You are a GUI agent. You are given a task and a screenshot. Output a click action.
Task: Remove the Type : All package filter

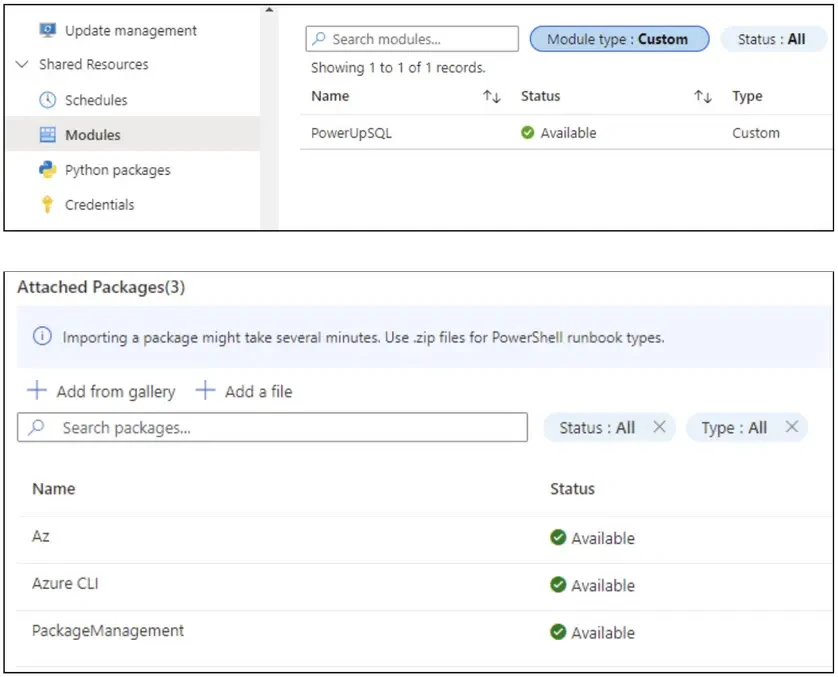click(x=792, y=427)
